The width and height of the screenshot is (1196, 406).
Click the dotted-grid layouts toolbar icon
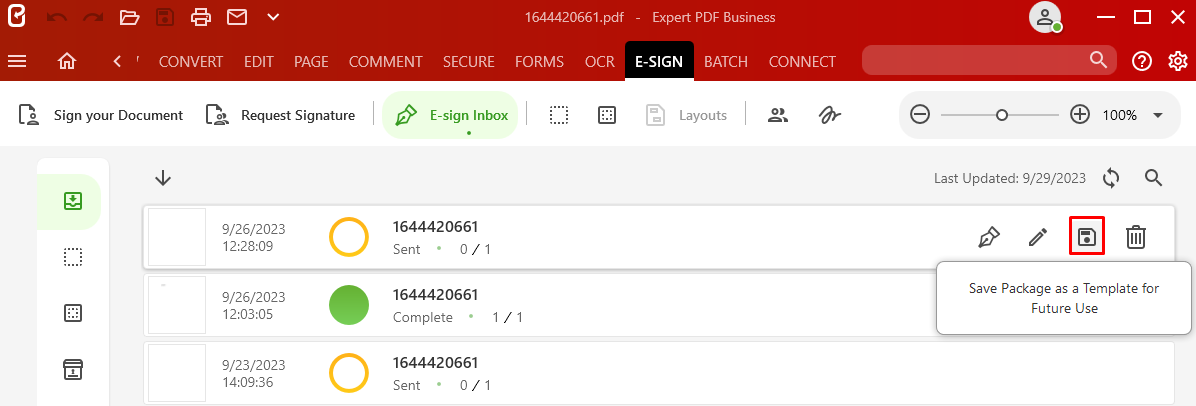pyautogui.click(x=607, y=115)
